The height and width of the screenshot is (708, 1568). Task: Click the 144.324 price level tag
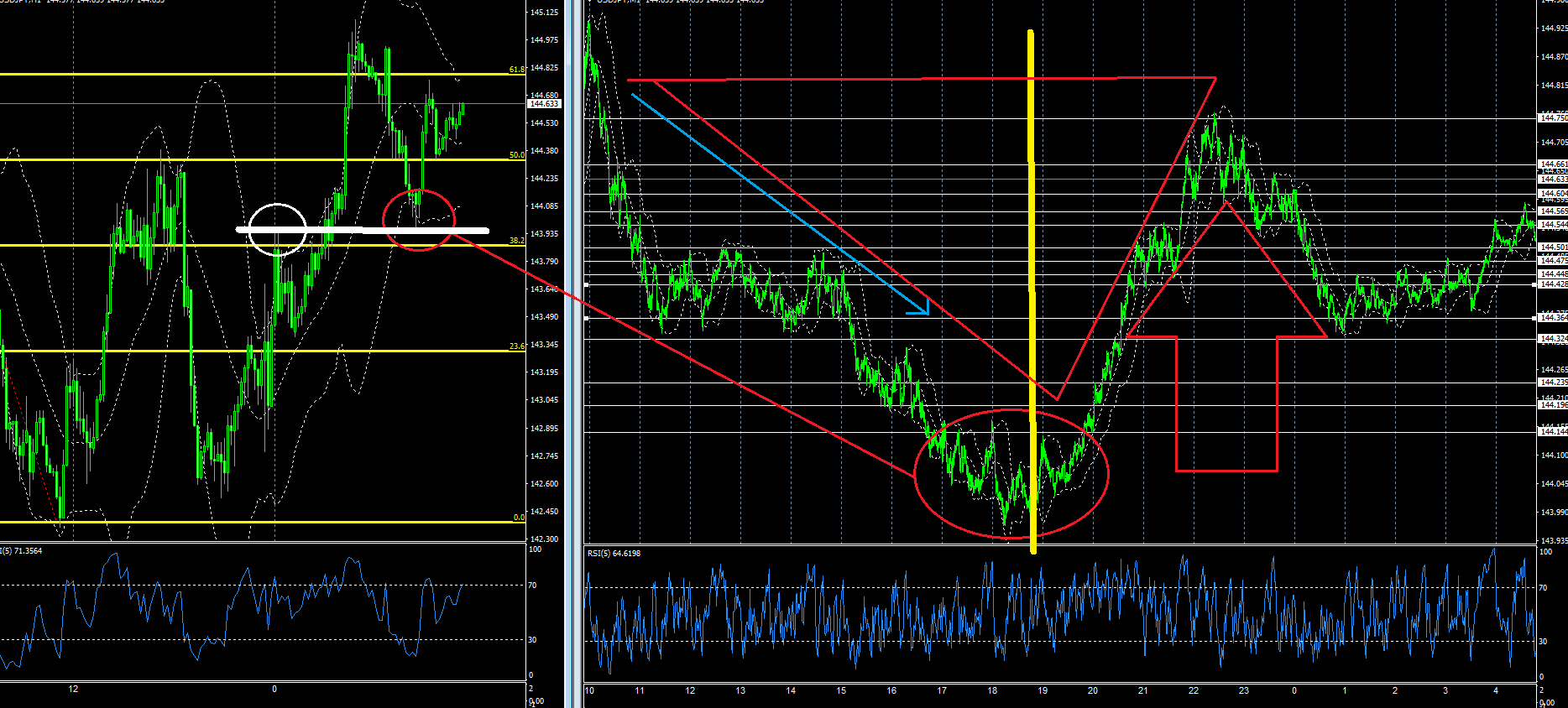pyautogui.click(x=1553, y=339)
